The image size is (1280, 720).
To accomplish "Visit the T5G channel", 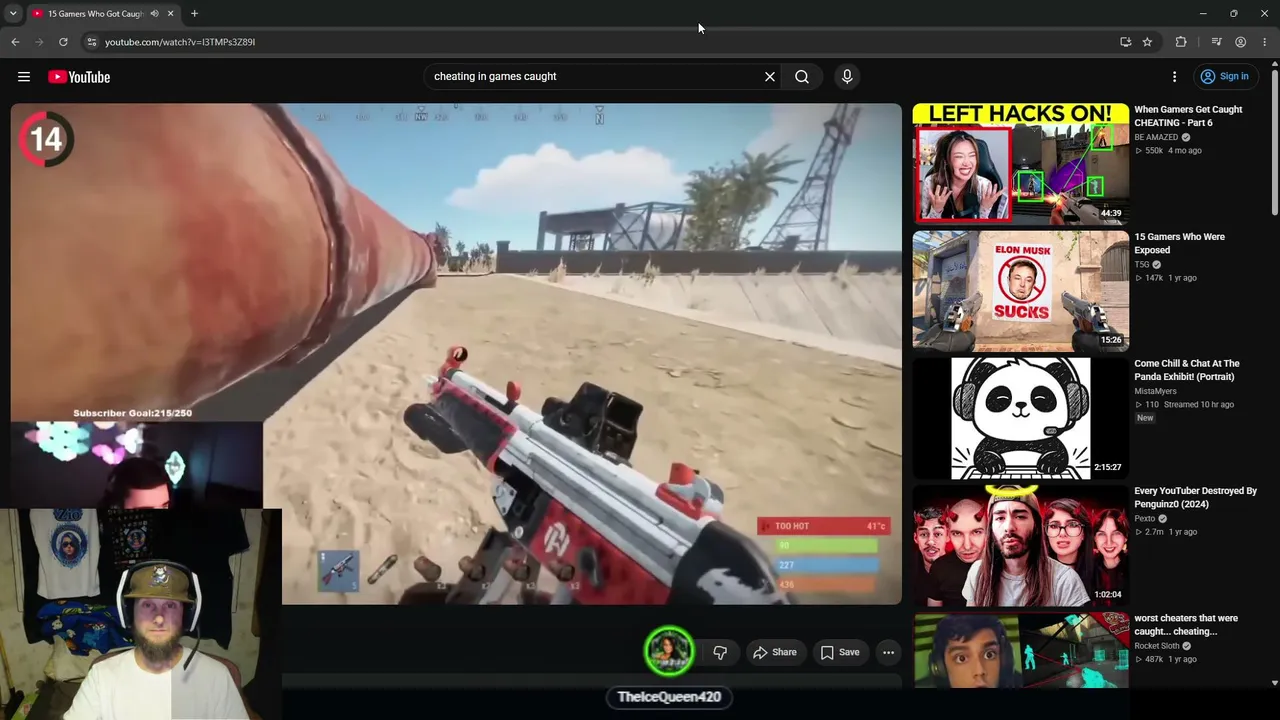I will pyautogui.click(x=1141, y=265).
